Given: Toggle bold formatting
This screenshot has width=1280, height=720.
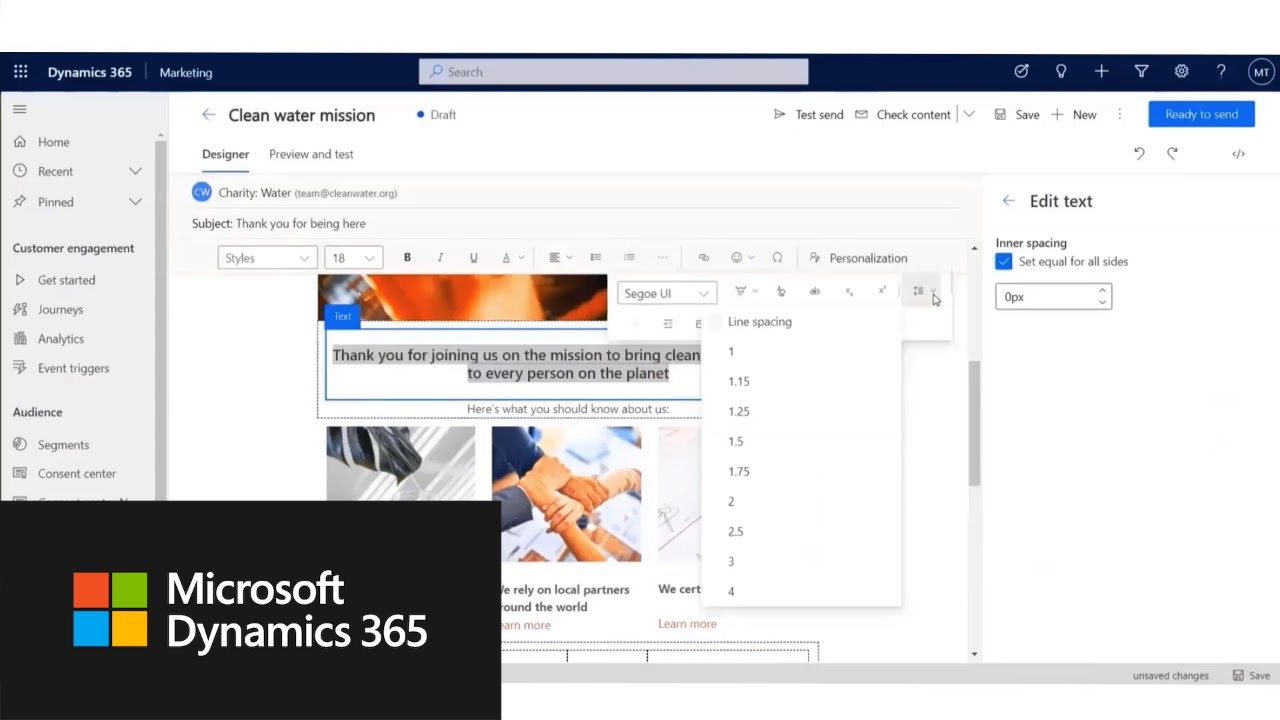Looking at the screenshot, I should pyautogui.click(x=407, y=258).
